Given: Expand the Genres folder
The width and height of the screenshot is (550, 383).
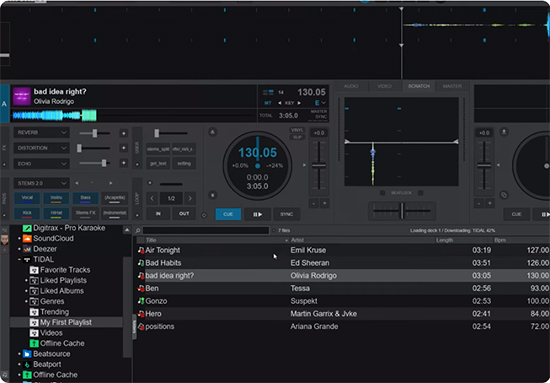Looking at the screenshot, I should coord(26,302).
